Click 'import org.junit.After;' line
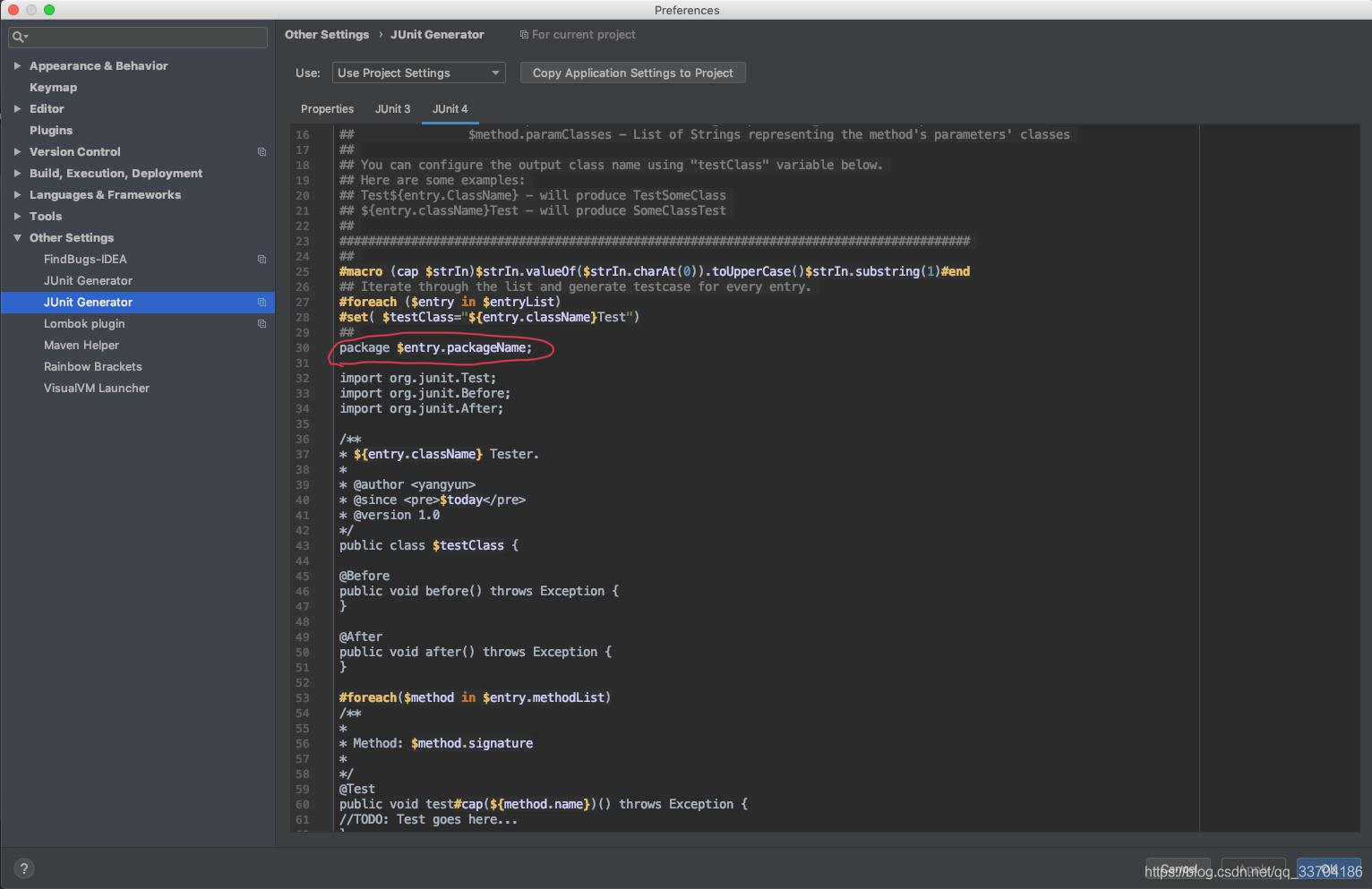The image size is (1372, 889). click(421, 409)
